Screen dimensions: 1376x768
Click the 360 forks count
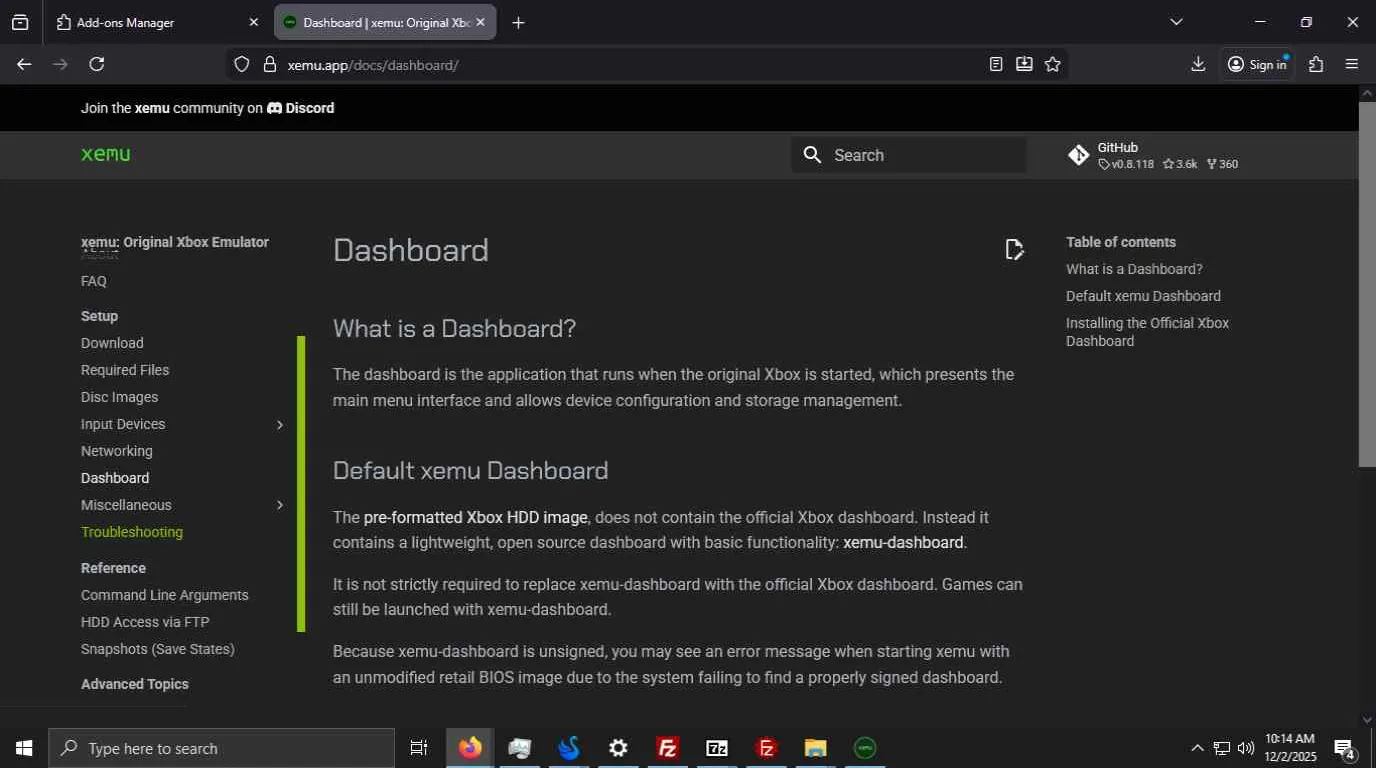tap(1222, 164)
